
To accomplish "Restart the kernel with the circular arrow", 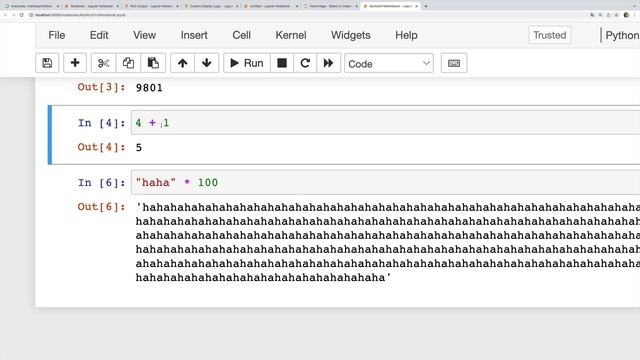I will (x=305, y=63).
